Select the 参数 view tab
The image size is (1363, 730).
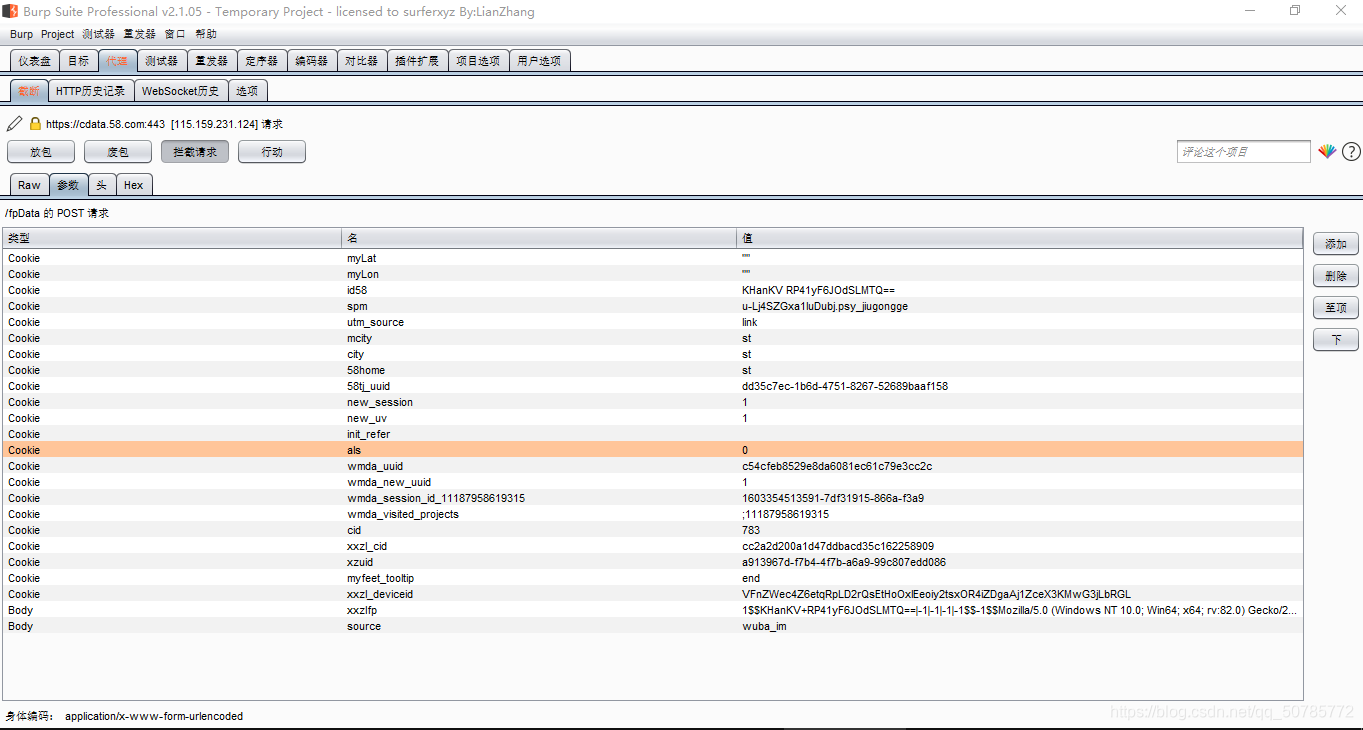pyautogui.click(x=68, y=185)
